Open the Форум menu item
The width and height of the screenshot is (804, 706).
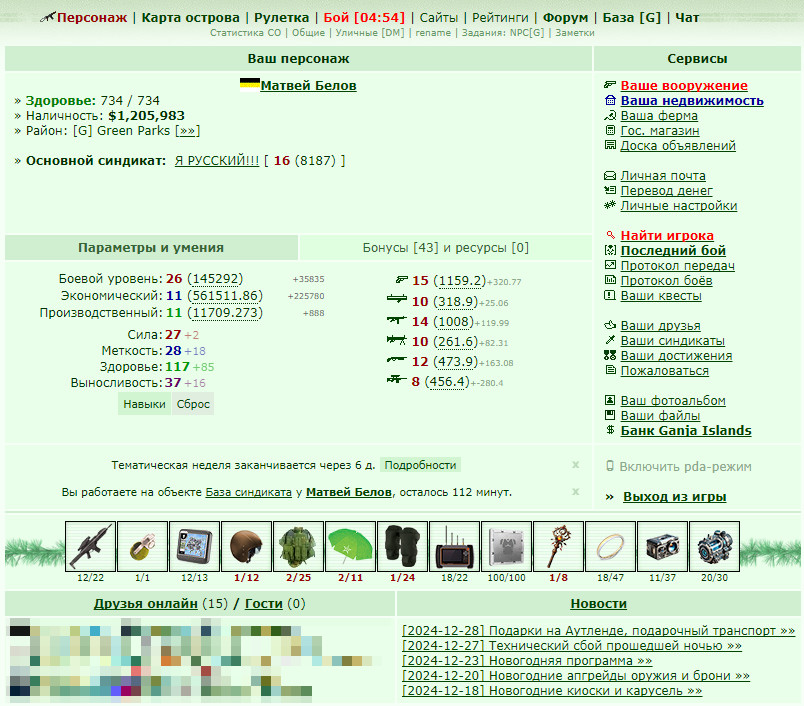(565, 17)
